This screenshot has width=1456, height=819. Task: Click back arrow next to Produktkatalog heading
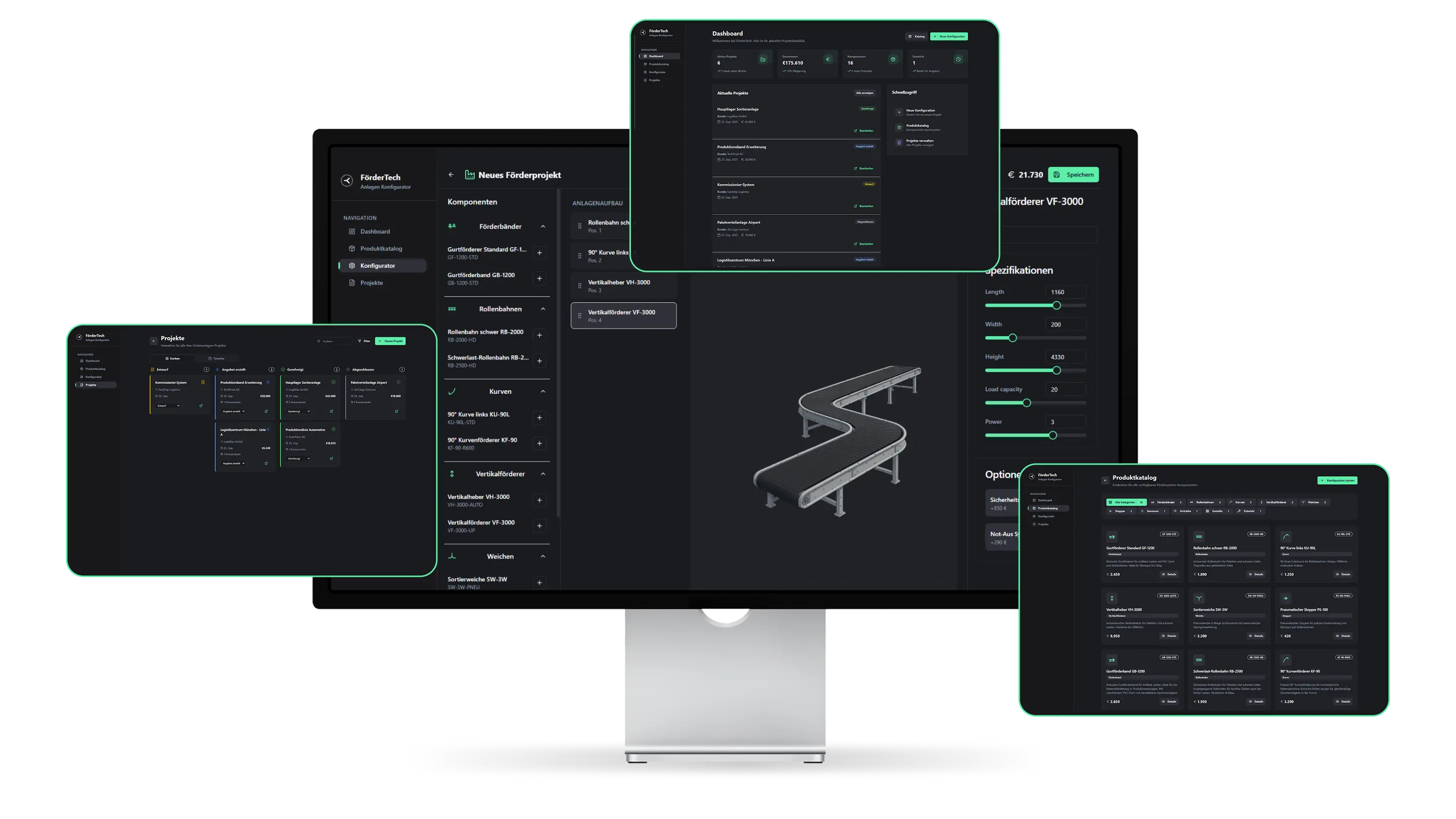click(x=1105, y=480)
